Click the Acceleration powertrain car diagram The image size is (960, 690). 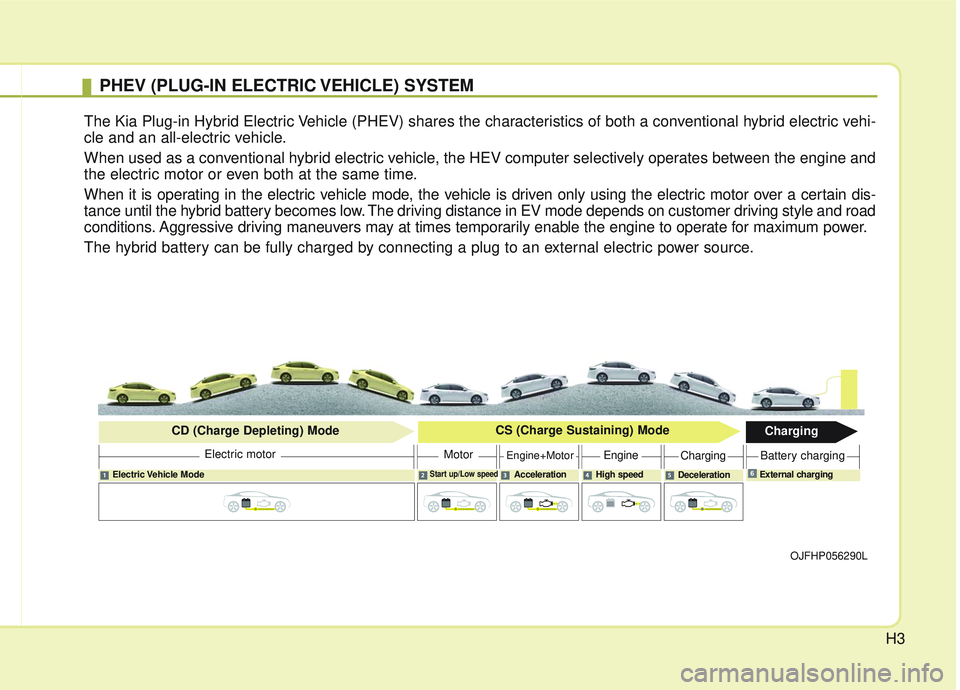(539, 501)
